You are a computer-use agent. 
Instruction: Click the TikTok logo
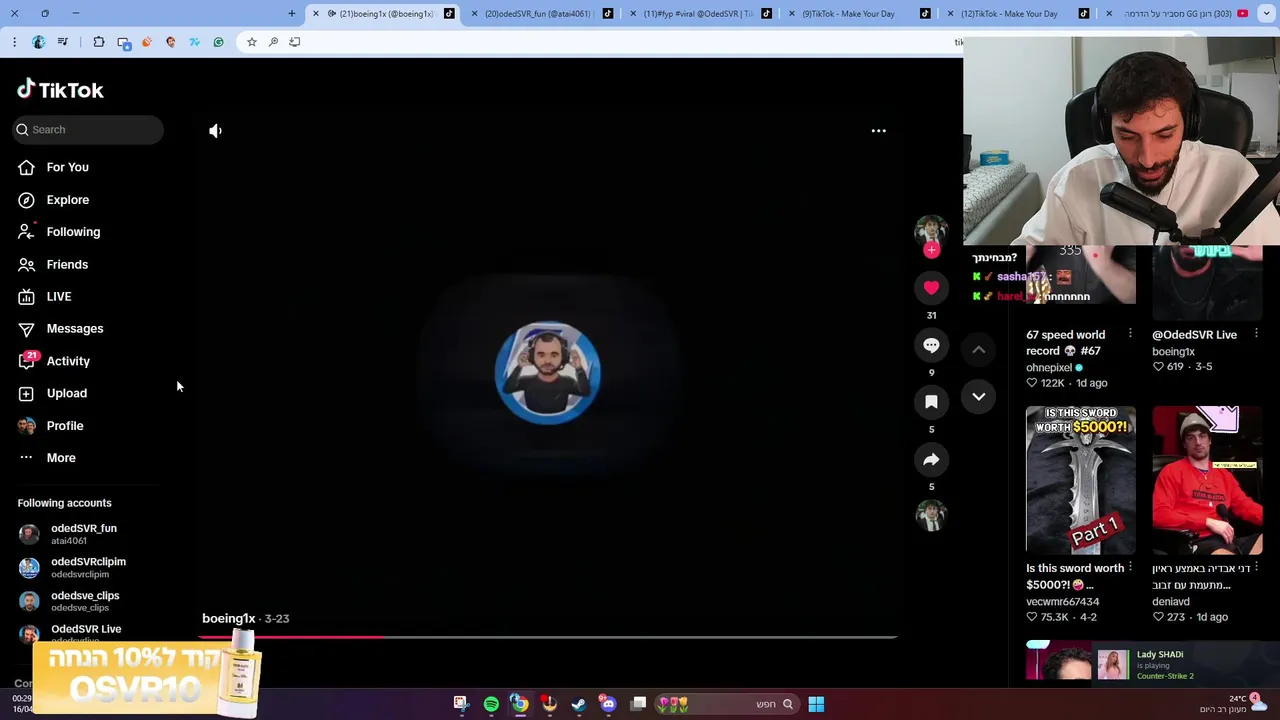point(60,90)
